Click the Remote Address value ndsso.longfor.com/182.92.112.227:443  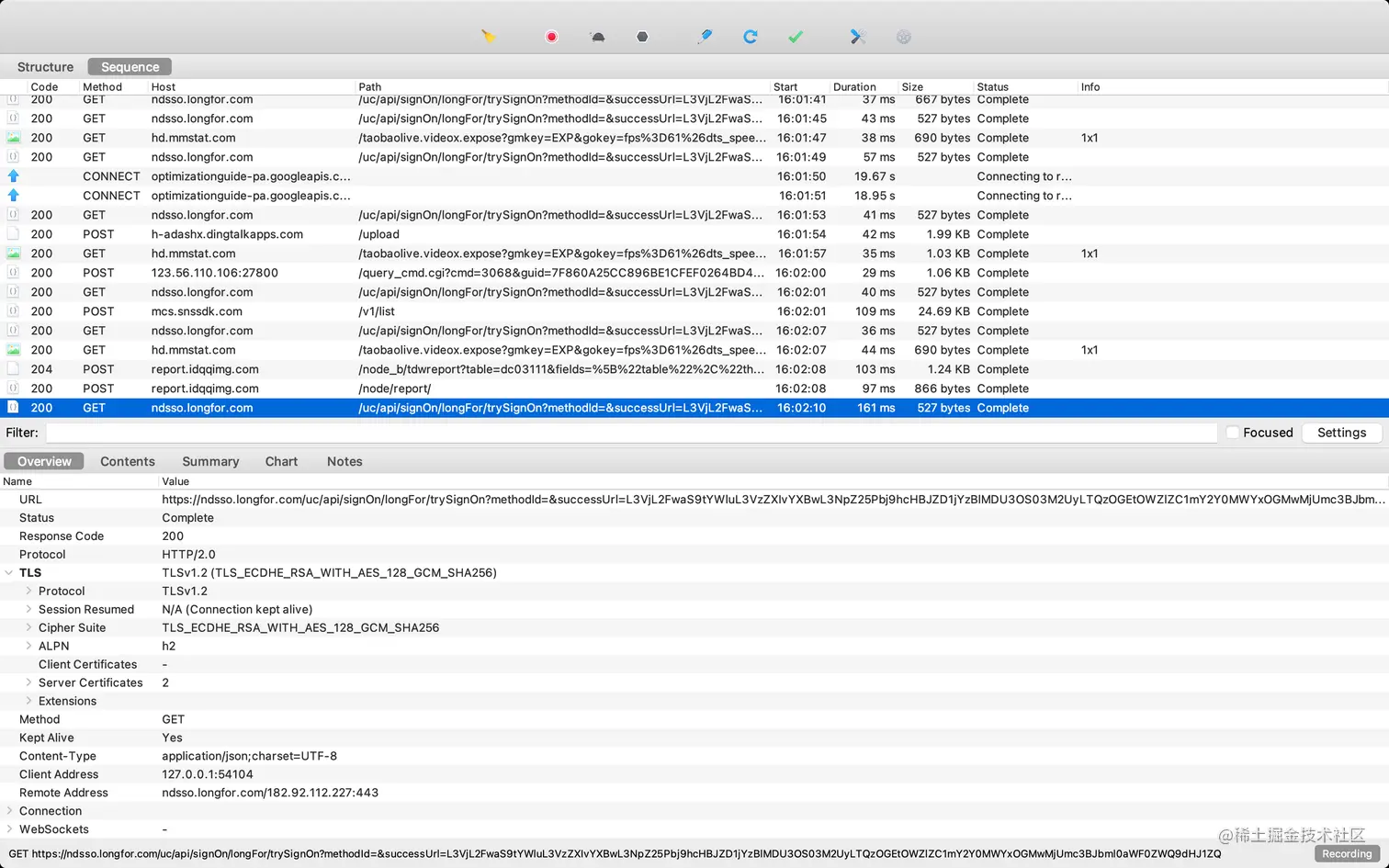(270, 793)
